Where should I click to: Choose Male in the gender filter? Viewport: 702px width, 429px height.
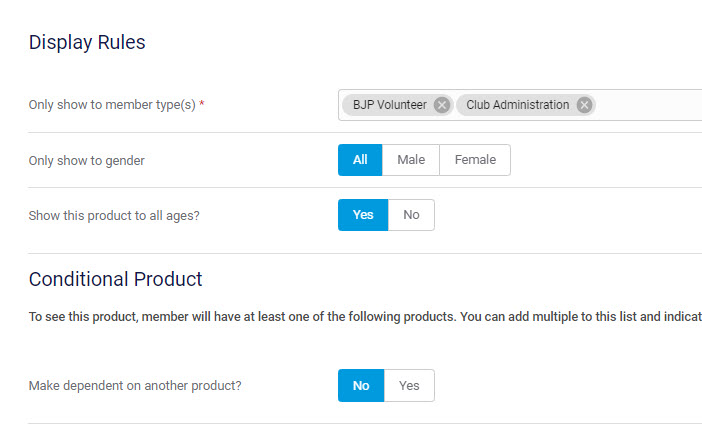(x=411, y=160)
